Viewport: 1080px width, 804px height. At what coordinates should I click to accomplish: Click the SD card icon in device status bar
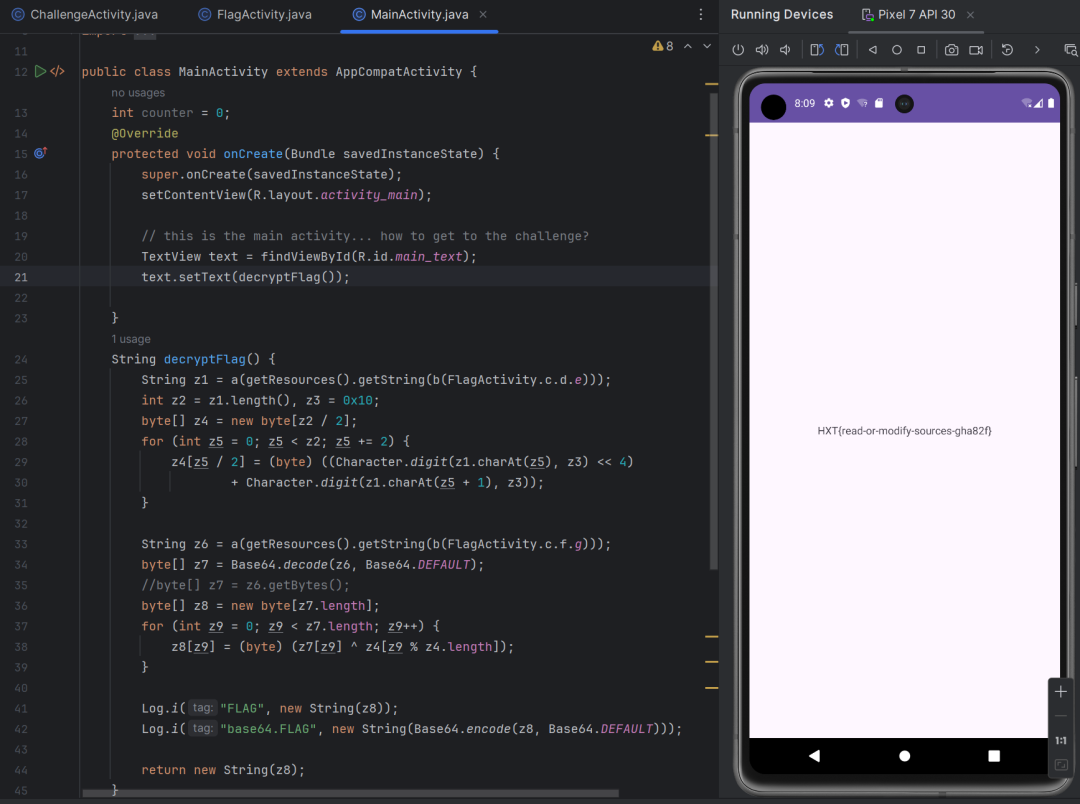coord(879,103)
